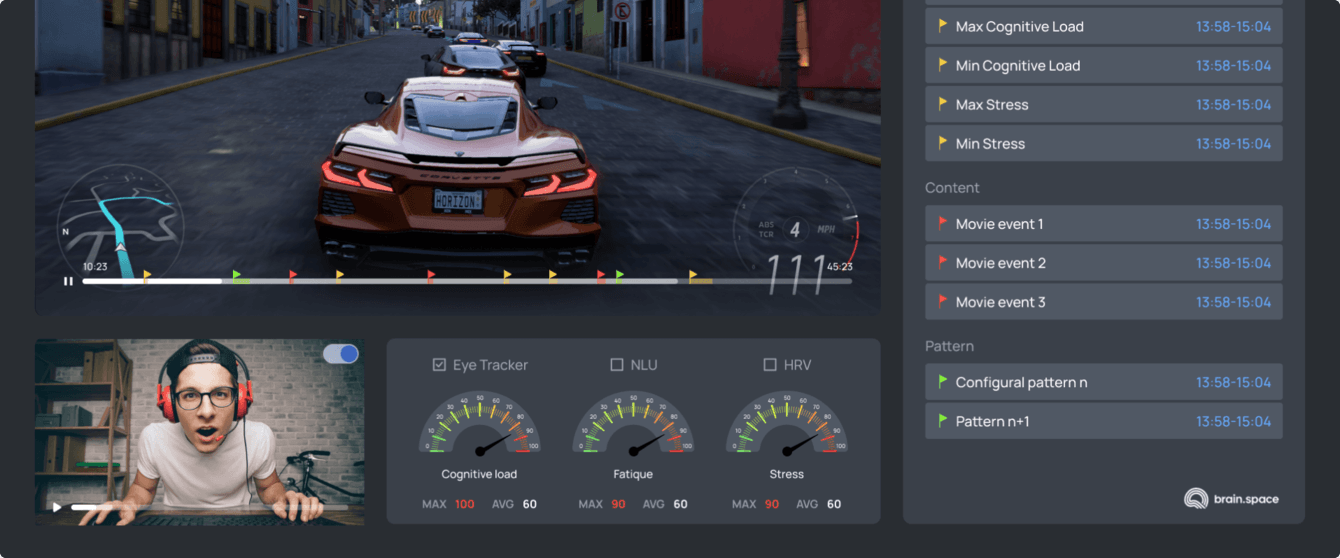The image size is (1340, 558).
Task: Select the Min Stress row label
Action: pos(990,144)
